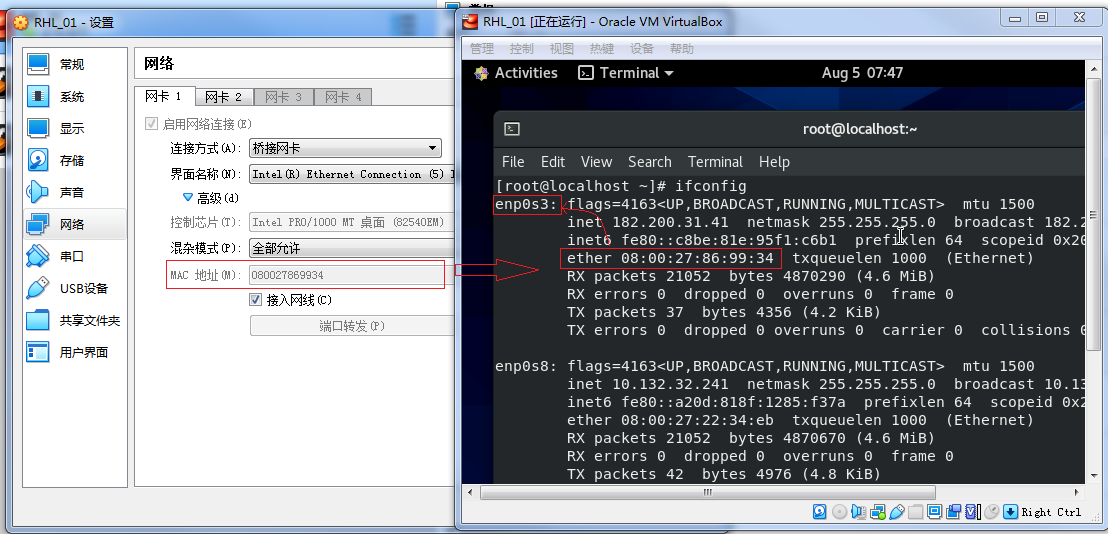Click the horizontal scrollbar right arrow

click(1077, 492)
